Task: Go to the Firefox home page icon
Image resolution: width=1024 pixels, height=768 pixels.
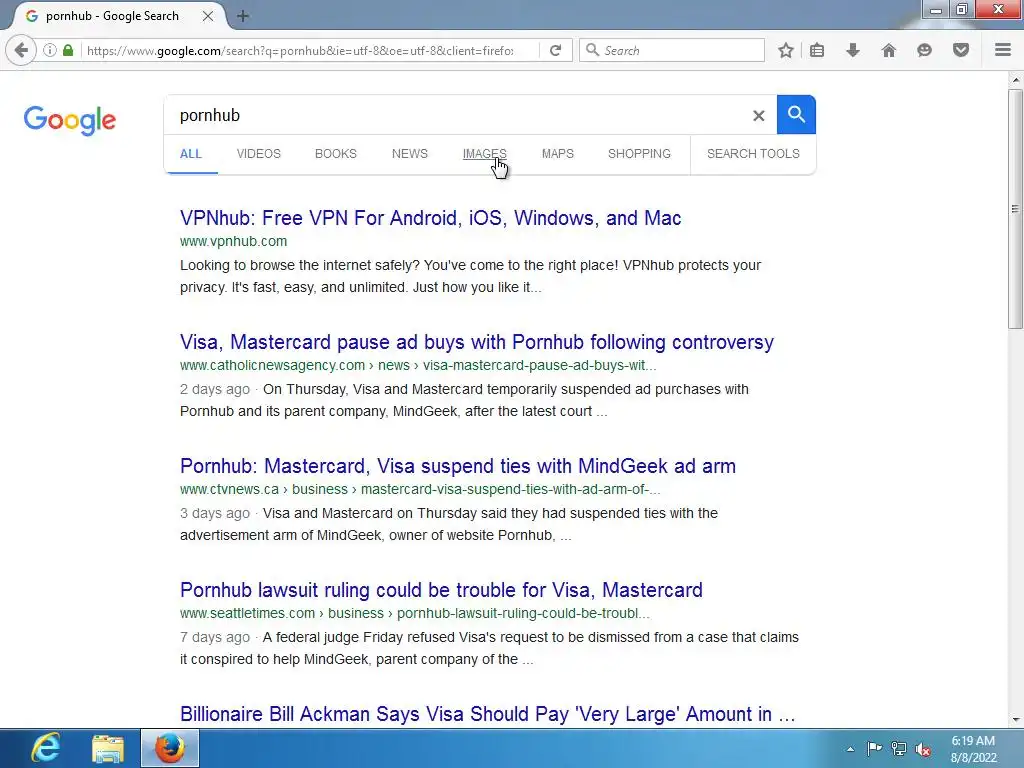Action: click(x=888, y=50)
